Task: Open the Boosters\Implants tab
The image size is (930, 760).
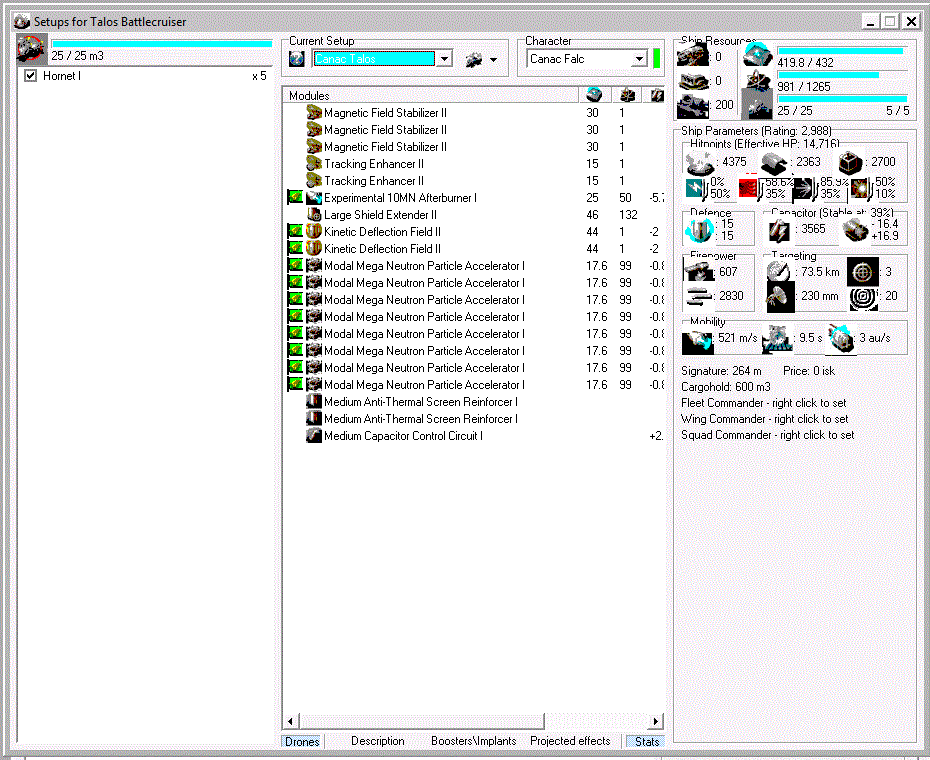Action: [x=473, y=741]
